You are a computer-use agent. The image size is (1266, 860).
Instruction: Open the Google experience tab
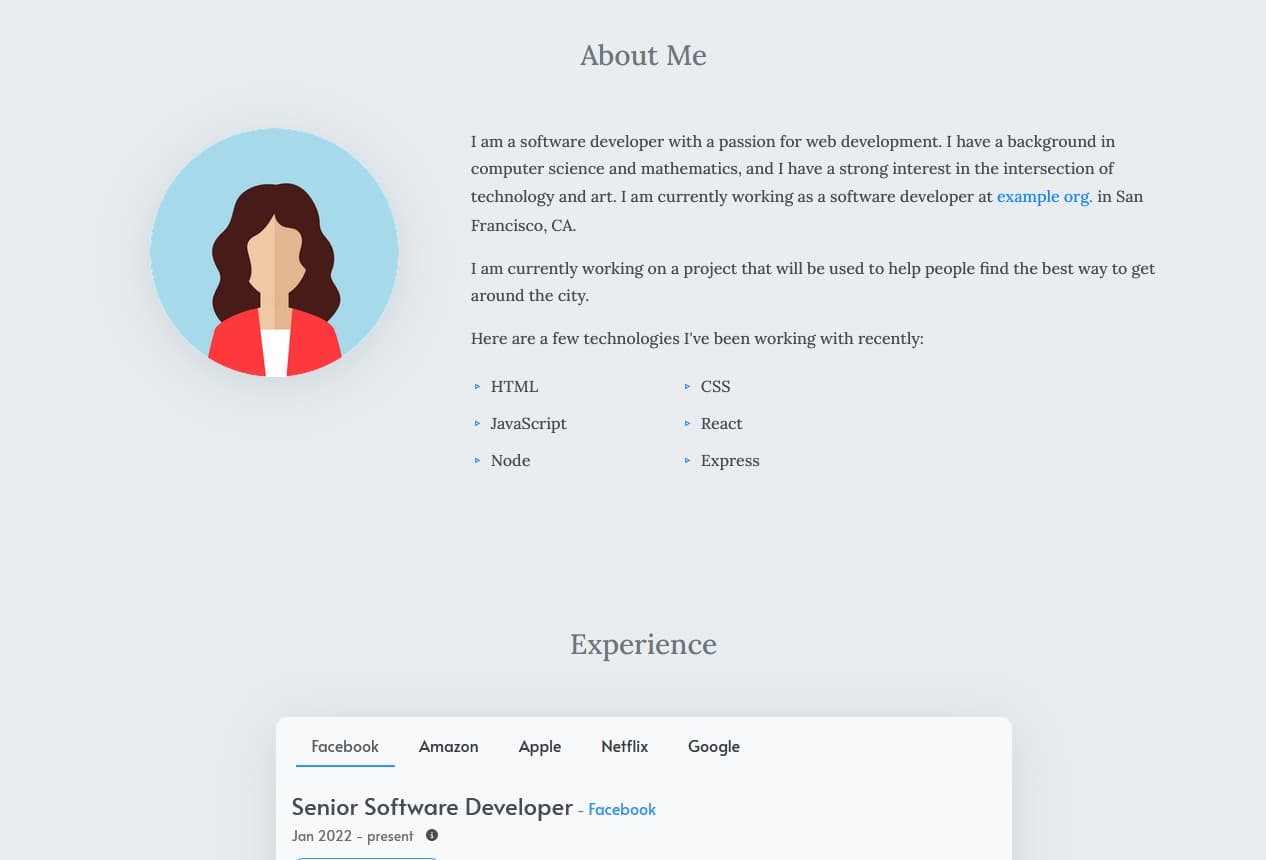713,746
